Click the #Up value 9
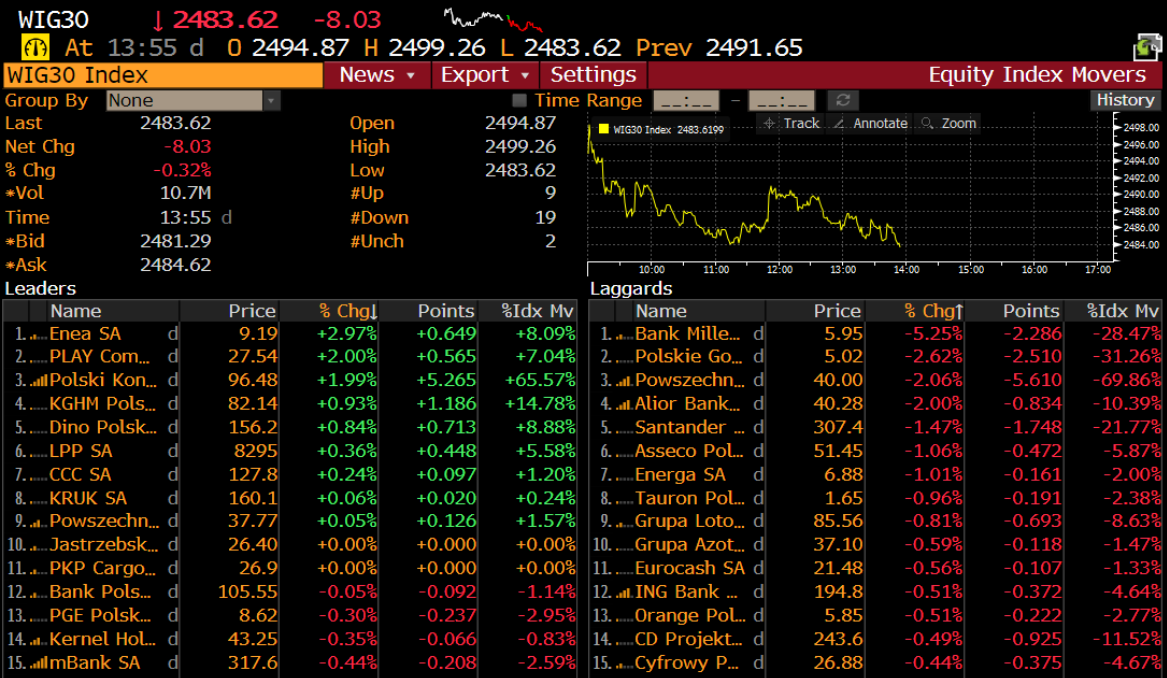 551,194
